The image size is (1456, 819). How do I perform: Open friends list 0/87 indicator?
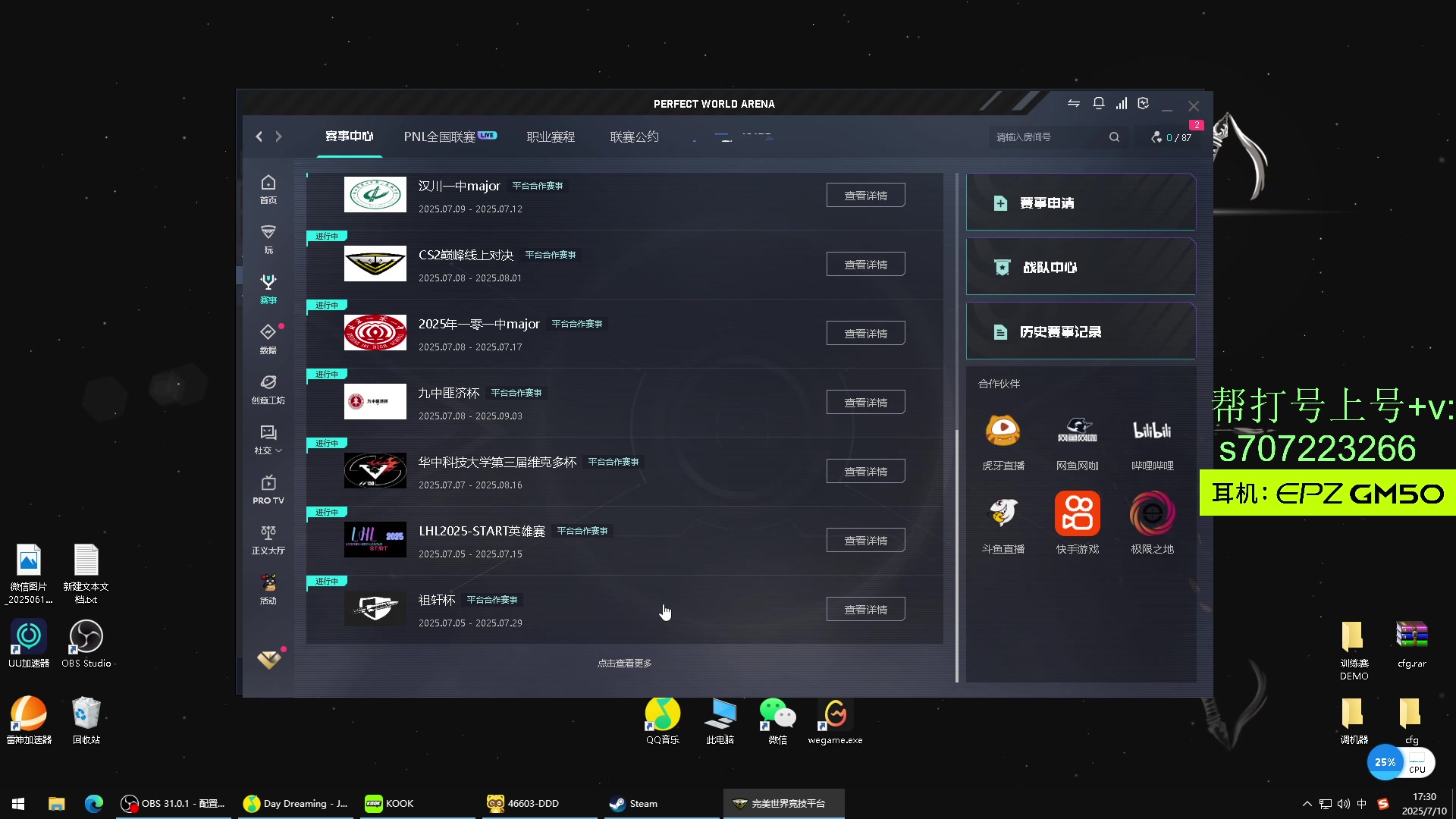click(1172, 137)
